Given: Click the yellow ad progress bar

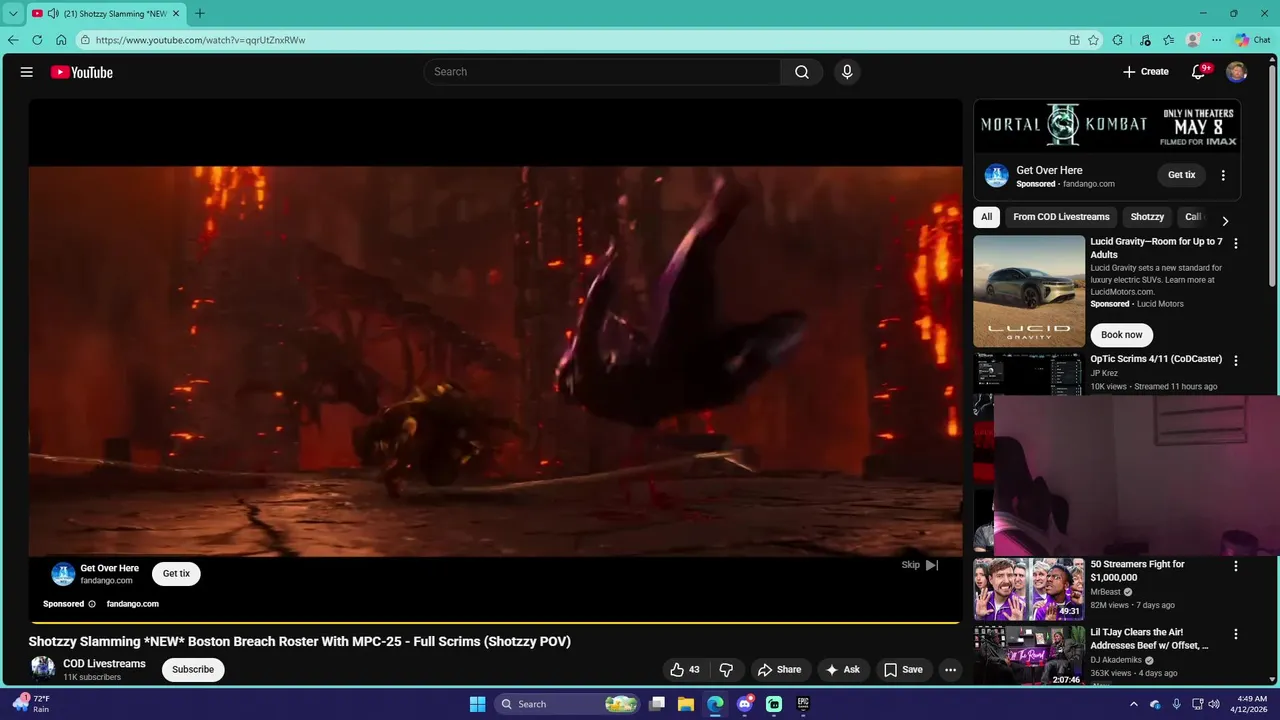Looking at the screenshot, I should [x=495, y=623].
